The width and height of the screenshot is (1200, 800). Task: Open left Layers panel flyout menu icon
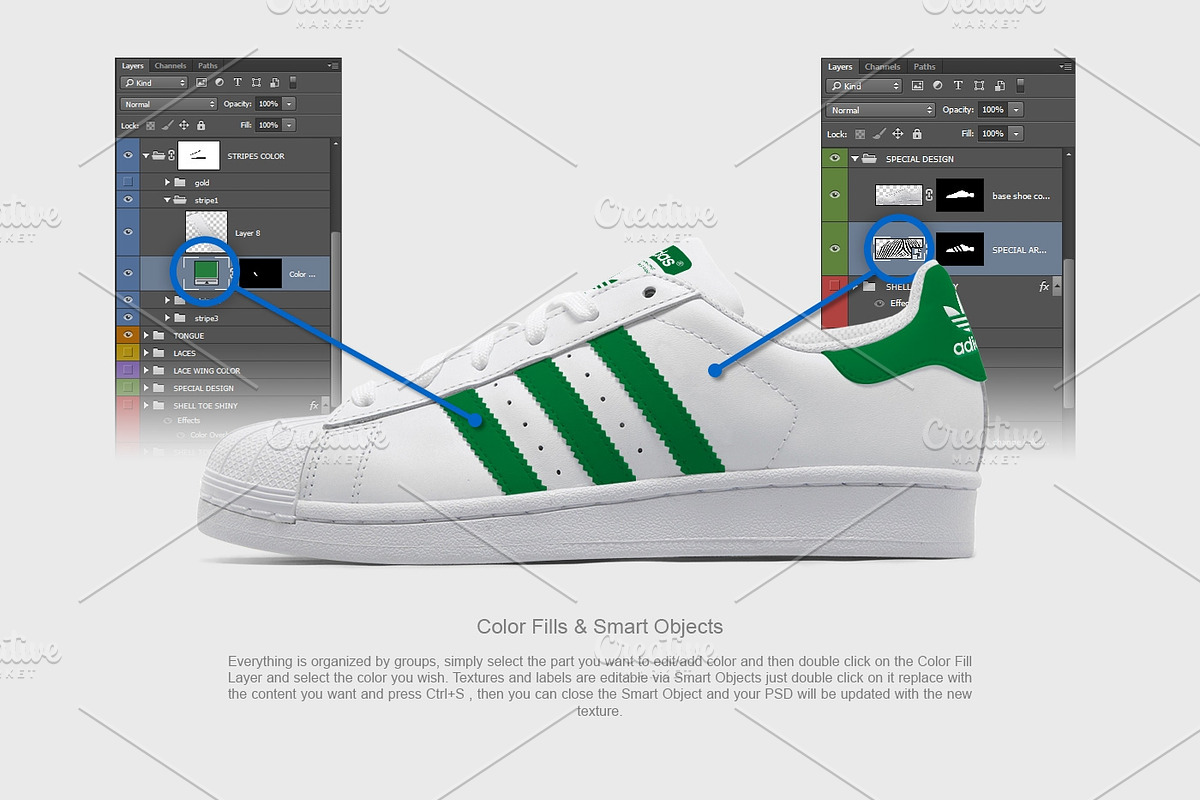333,66
